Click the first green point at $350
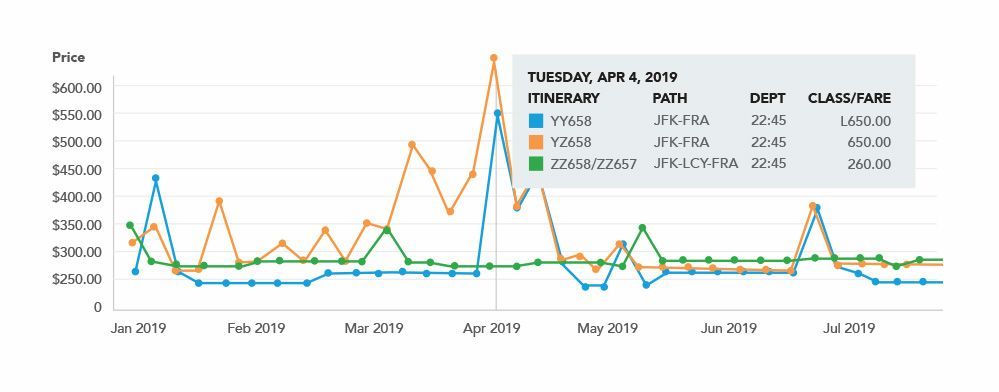The height and width of the screenshot is (392, 999). [x=130, y=225]
